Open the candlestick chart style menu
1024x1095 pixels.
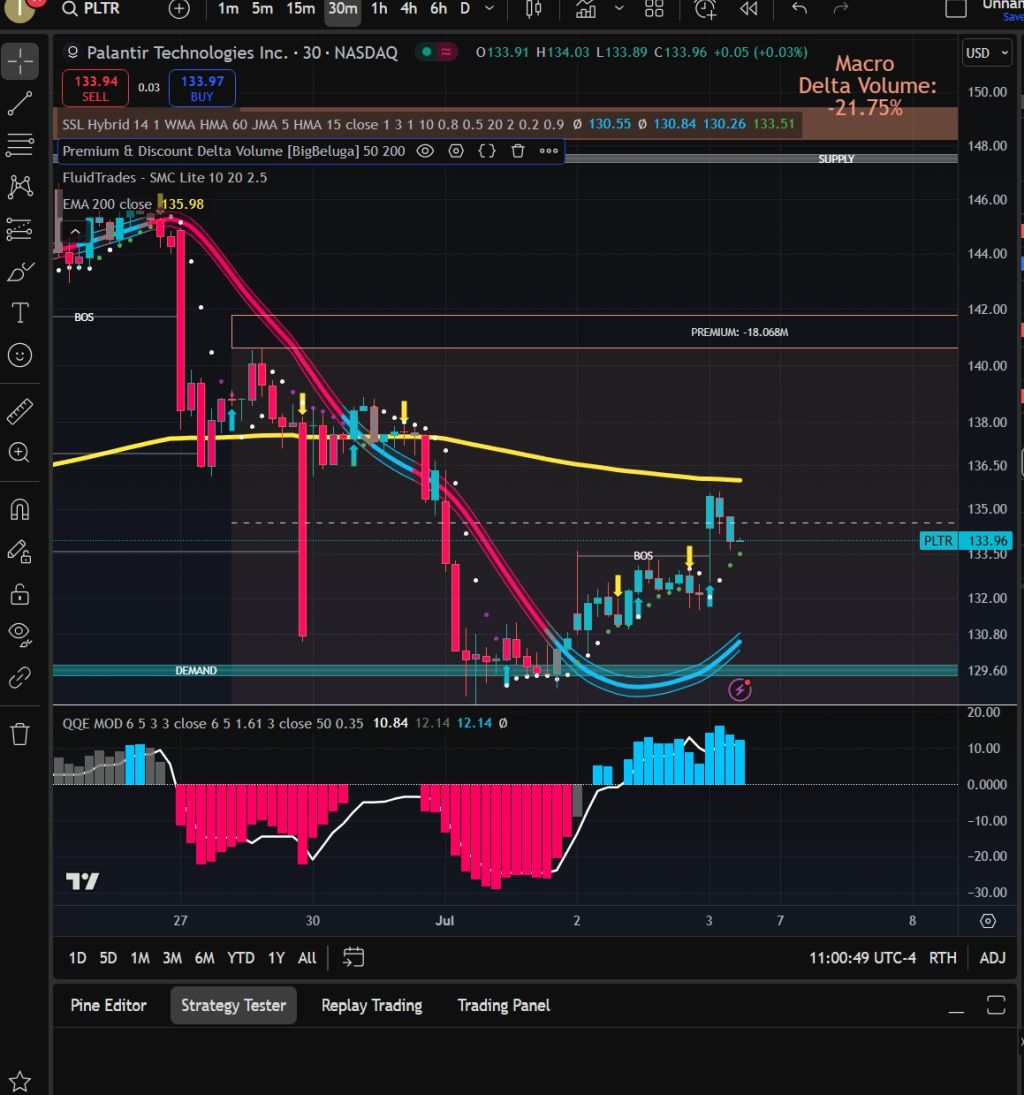pyautogui.click(x=534, y=8)
